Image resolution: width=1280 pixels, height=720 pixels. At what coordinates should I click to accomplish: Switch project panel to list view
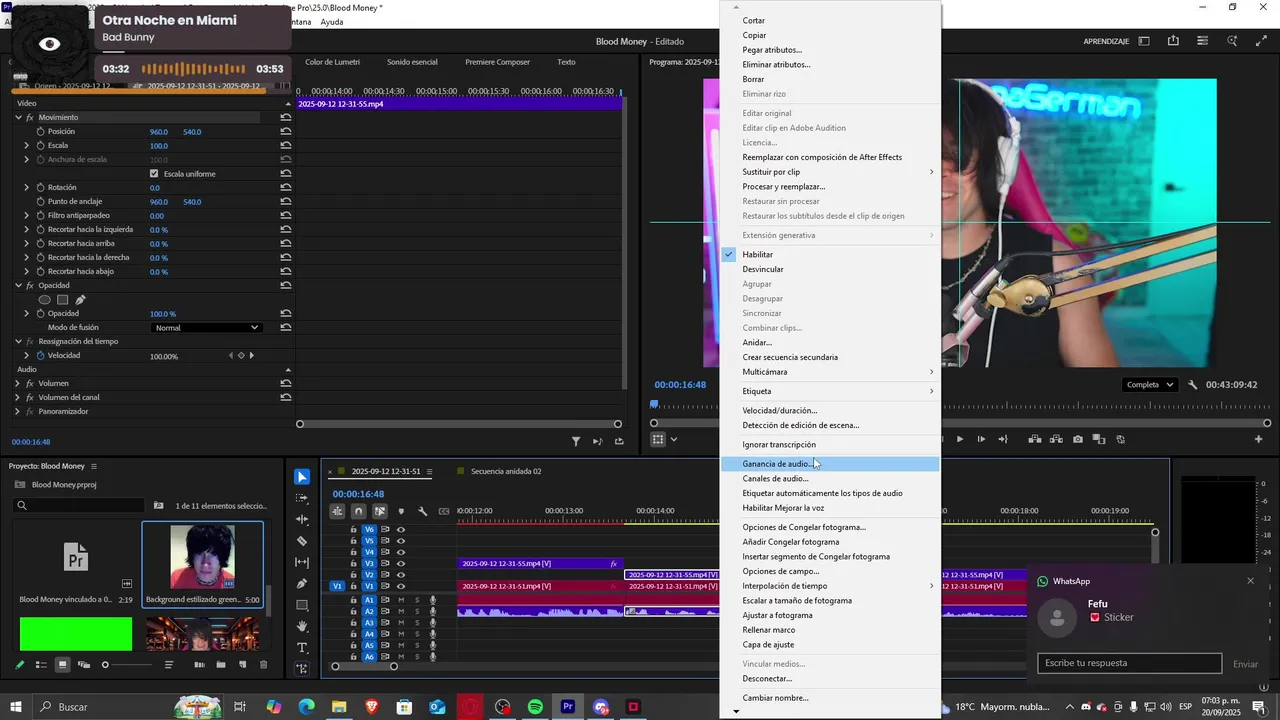pyautogui.click(x=41, y=665)
